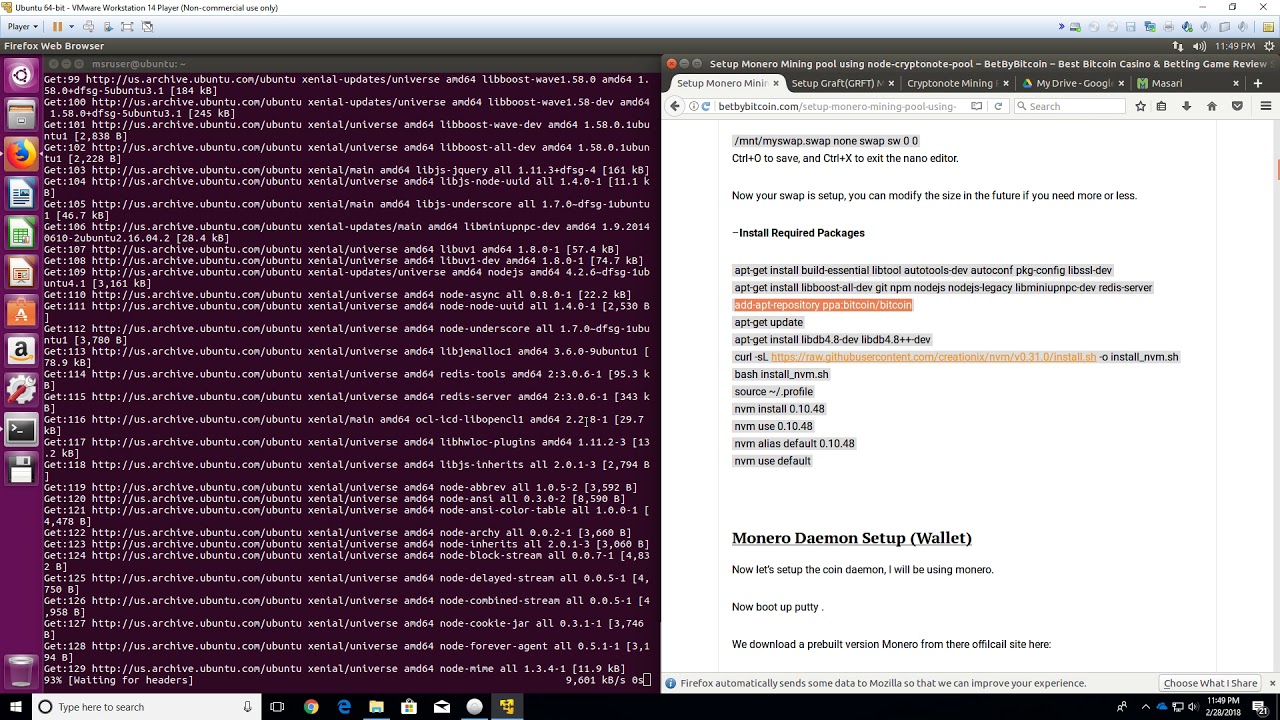This screenshot has width=1280, height=720.
Task: Open System Settings wrench-gear icon
Action: click(x=21, y=390)
